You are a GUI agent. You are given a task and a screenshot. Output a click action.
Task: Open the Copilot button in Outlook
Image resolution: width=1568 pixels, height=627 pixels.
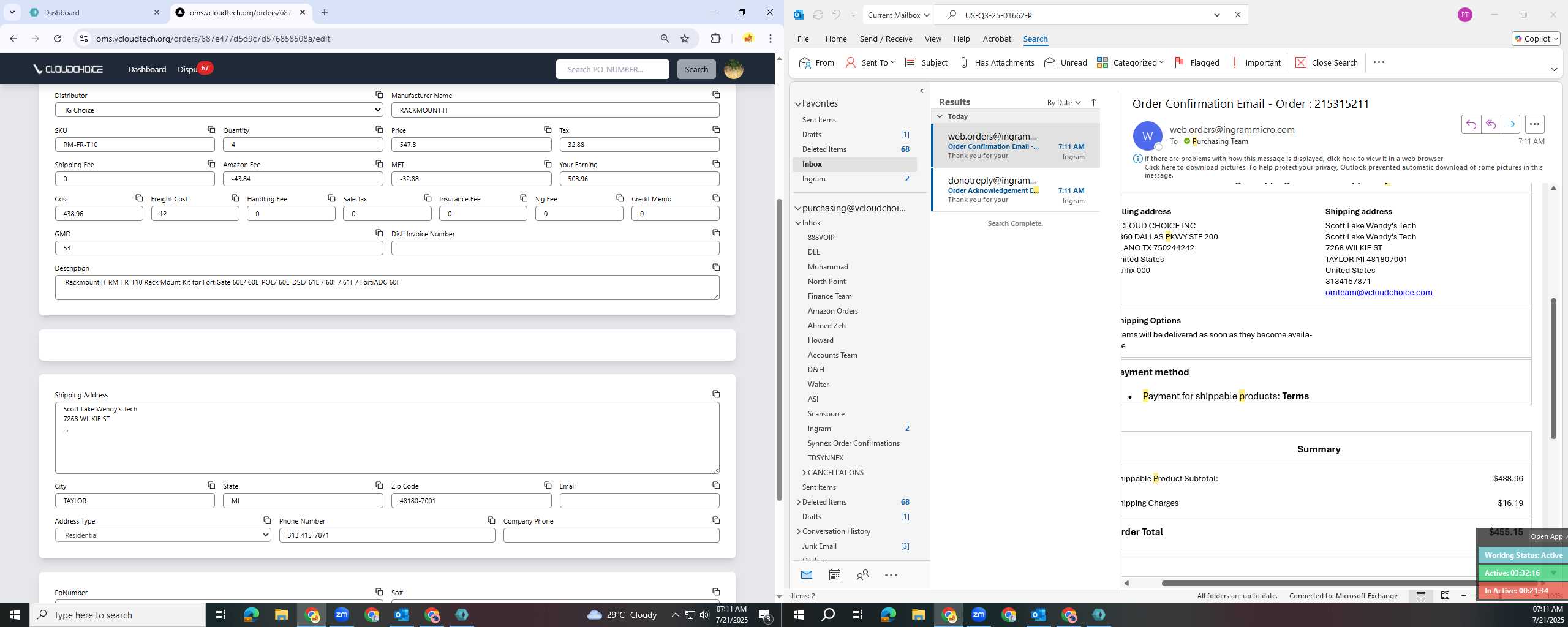[x=1536, y=39]
